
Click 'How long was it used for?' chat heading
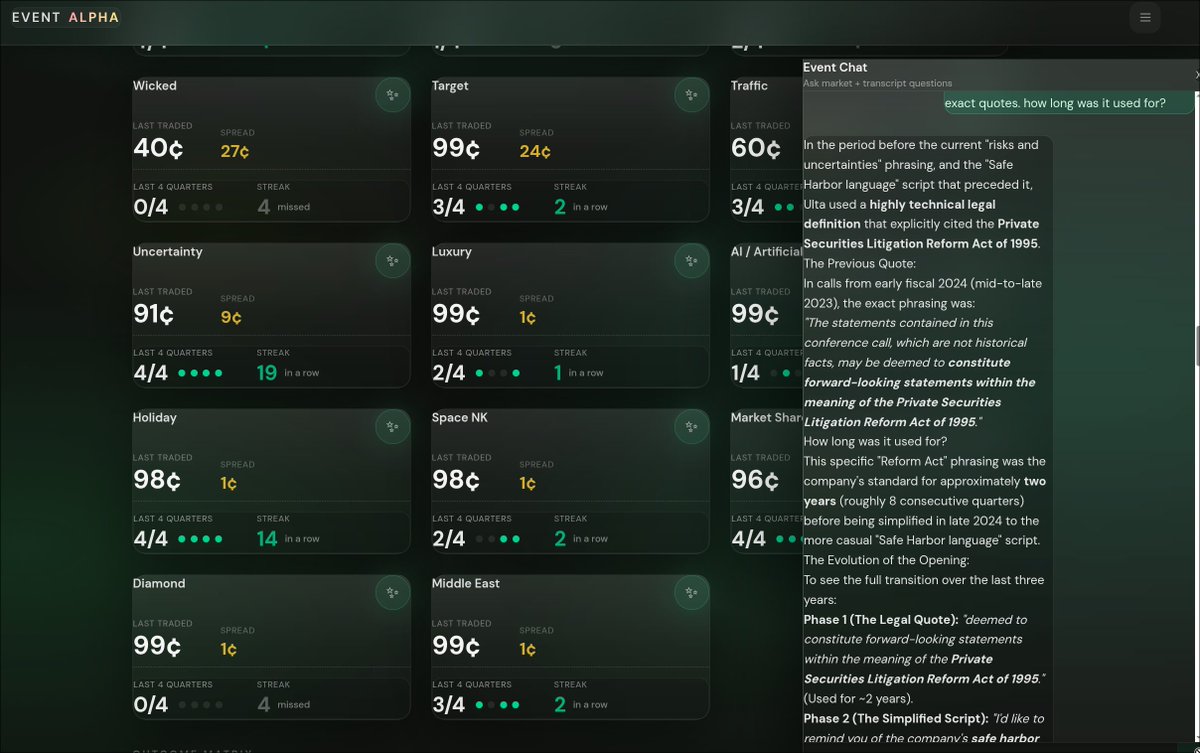tap(876, 442)
